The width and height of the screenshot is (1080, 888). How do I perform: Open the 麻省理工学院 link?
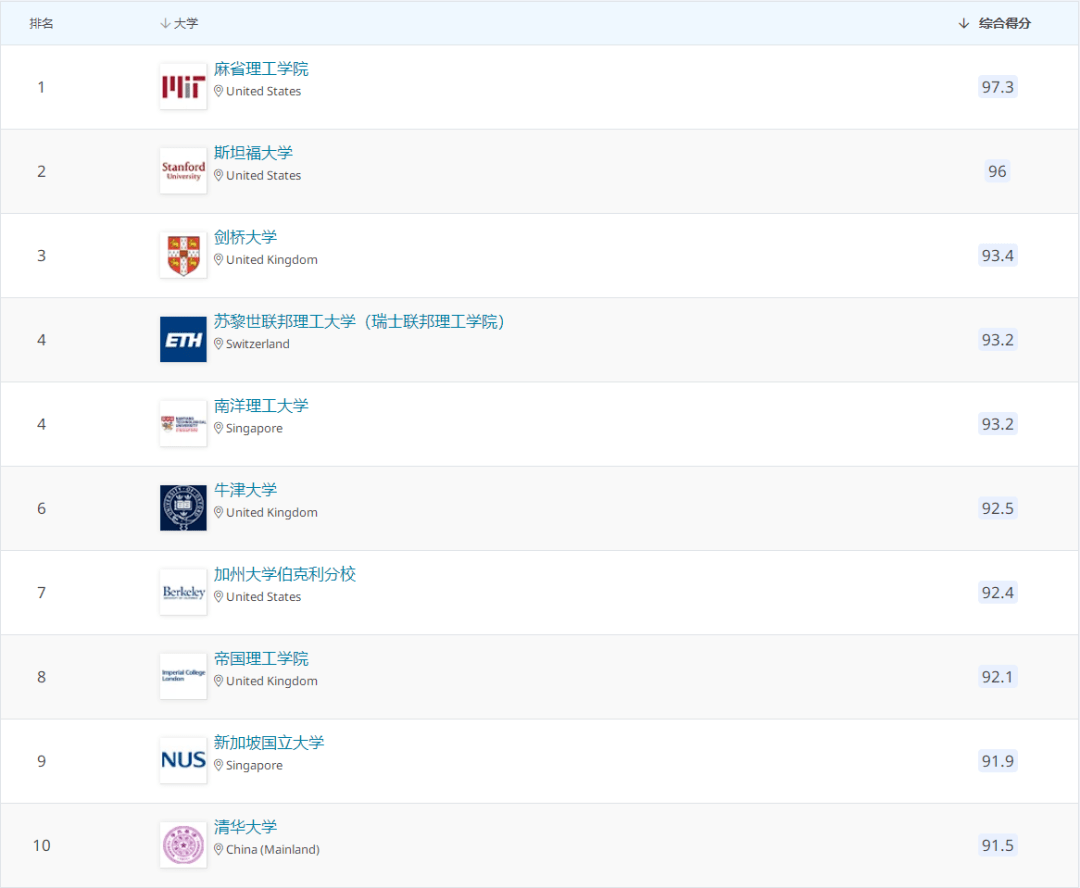coord(261,69)
